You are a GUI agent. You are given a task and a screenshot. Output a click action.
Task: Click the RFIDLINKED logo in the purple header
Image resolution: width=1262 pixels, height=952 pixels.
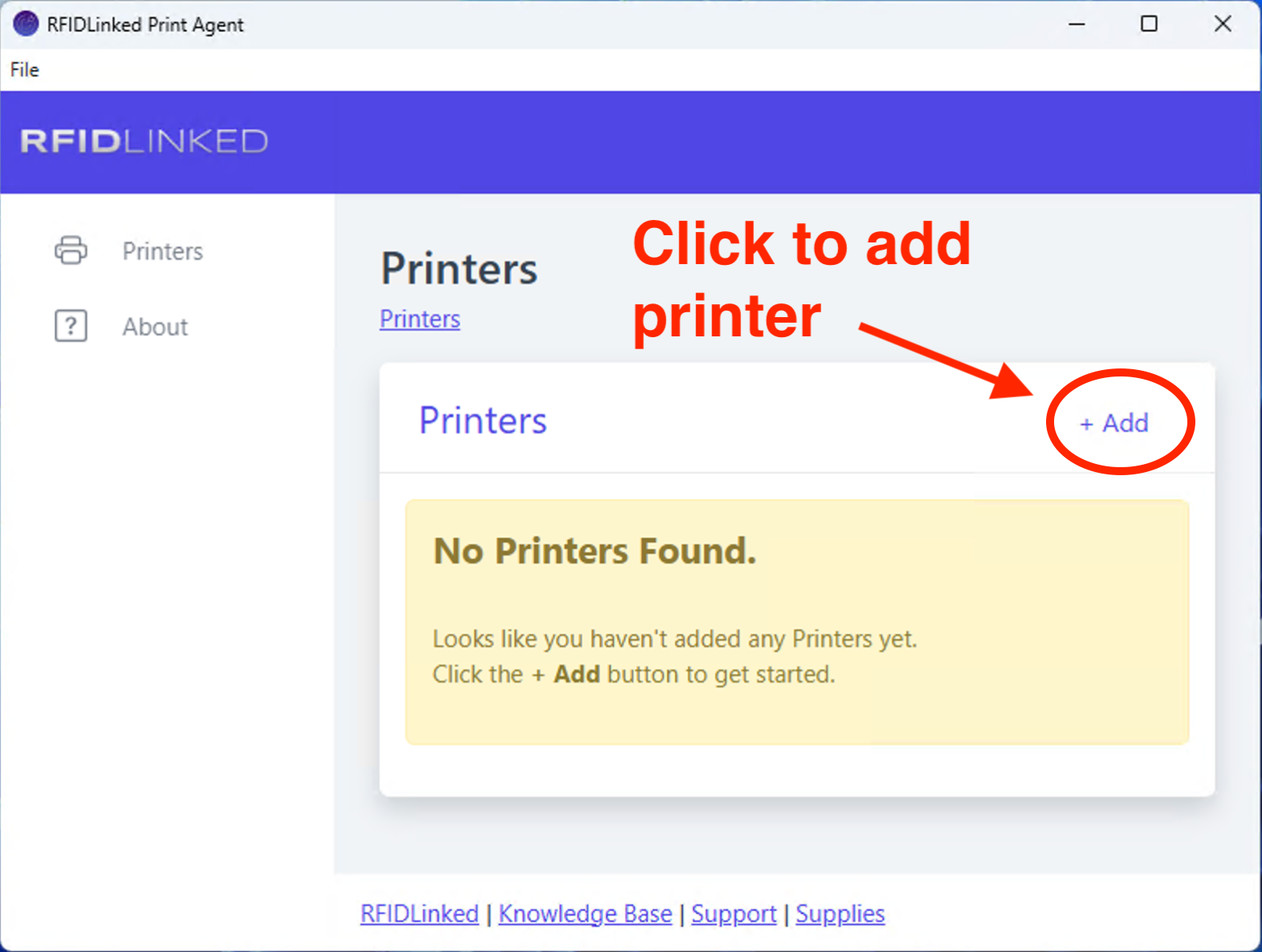(x=145, y=142)
